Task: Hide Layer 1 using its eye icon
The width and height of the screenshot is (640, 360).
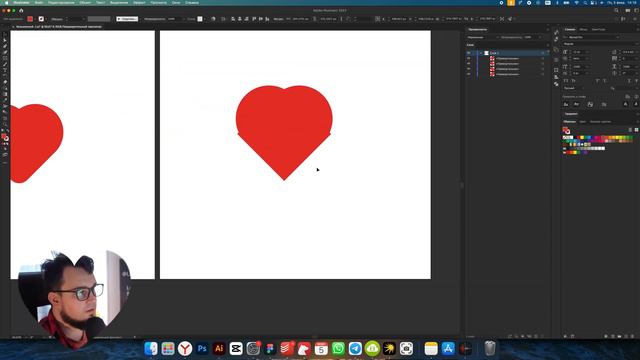Action: tap(468, 53)
